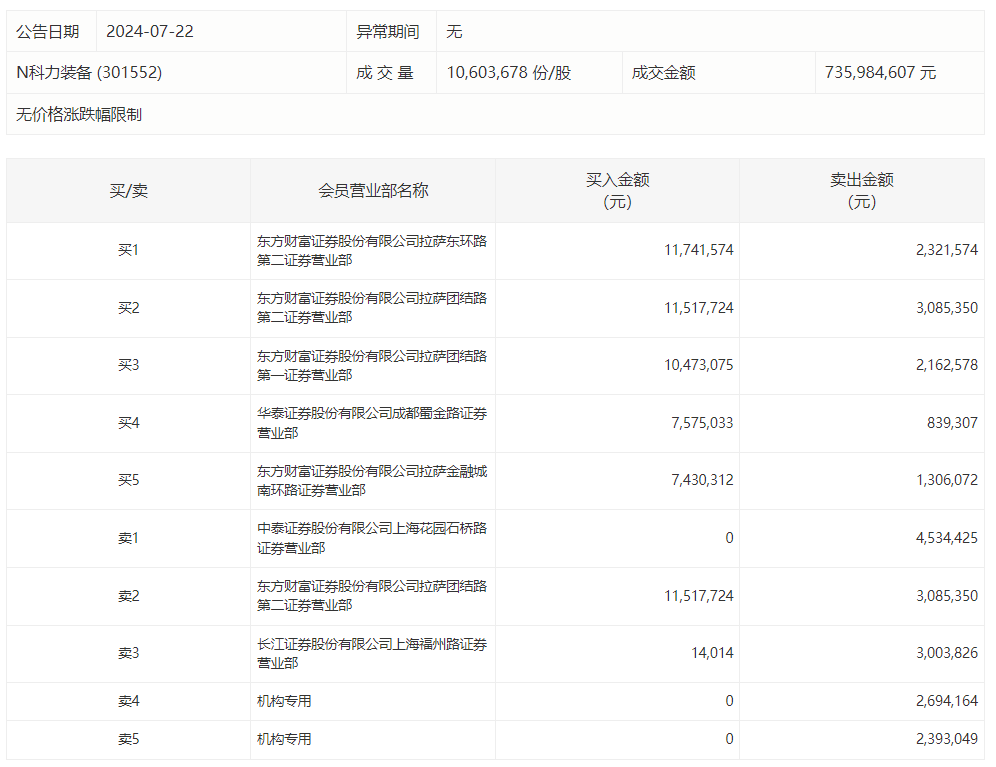Screen dimensions: 996x767
Task: Click the 无 value beside 异常期间
Action: click(x=454, y=32)
